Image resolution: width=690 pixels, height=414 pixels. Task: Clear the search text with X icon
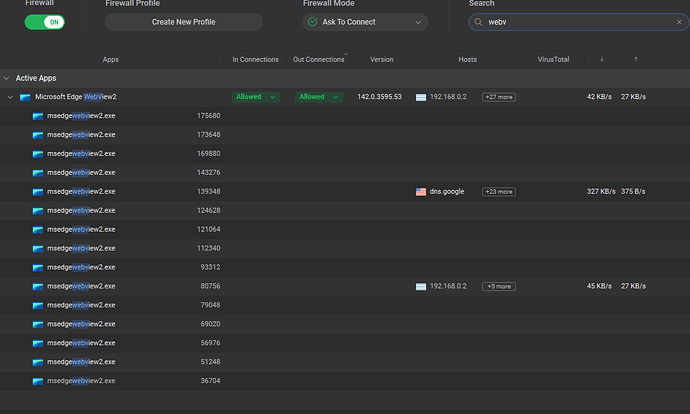click(x=679, y=22)
